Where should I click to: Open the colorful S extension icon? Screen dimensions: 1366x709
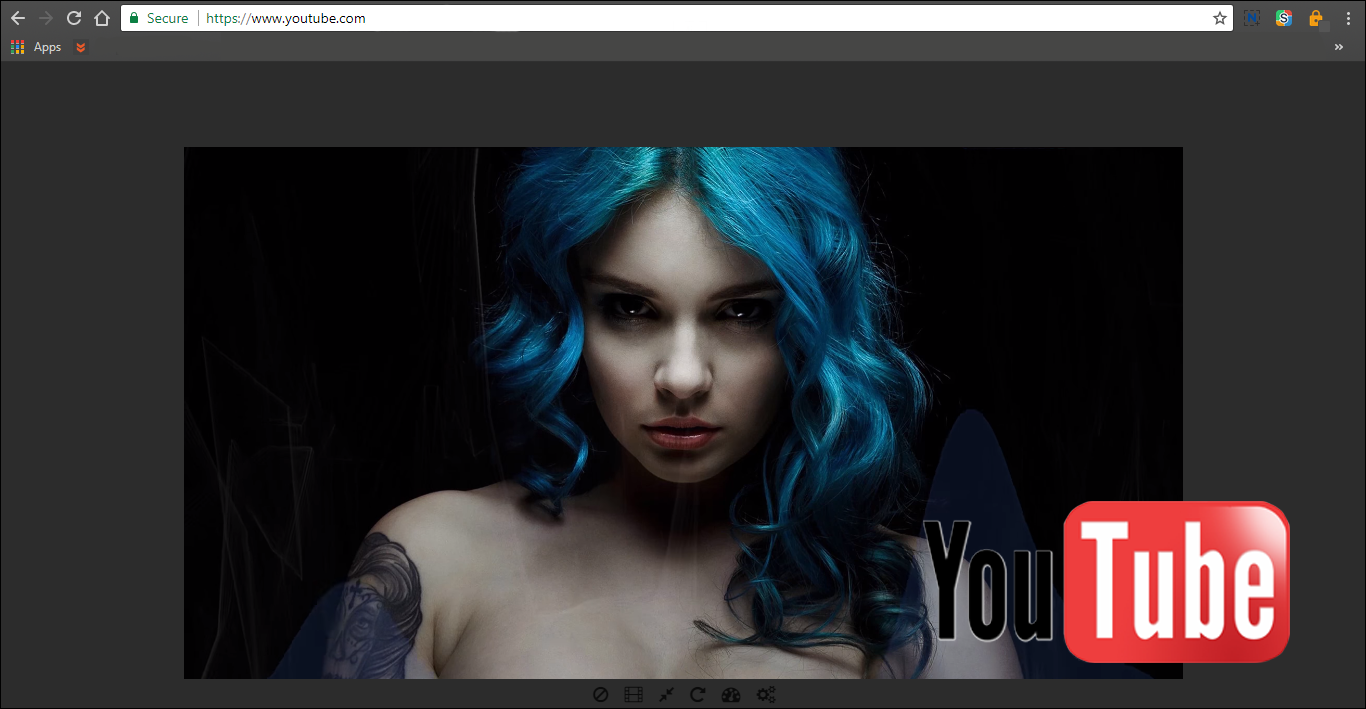point(1283,18)
